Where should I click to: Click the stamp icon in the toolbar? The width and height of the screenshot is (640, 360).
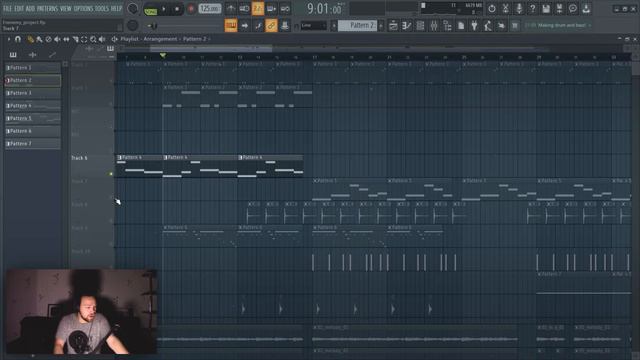284,26
